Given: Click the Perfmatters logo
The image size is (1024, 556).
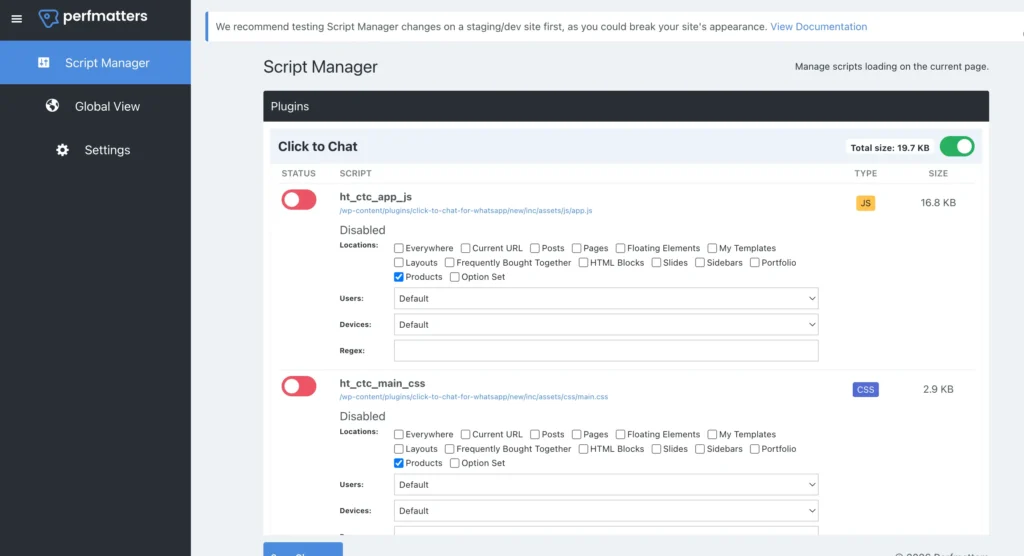Looking at the screenshot, I should point(93,17).
